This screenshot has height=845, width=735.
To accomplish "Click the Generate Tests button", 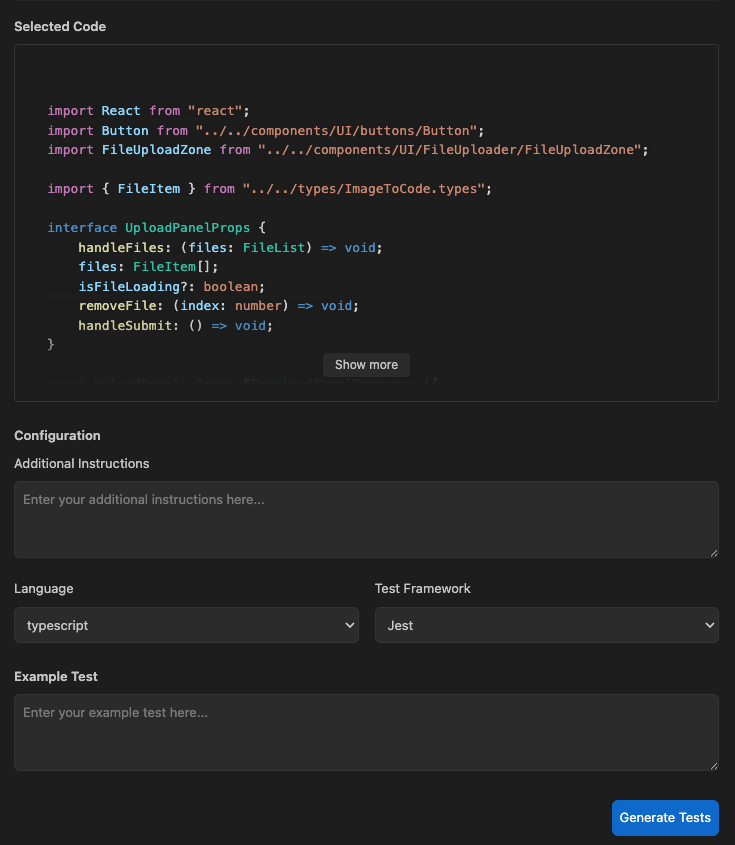I will pyautogui.click(x=665, y=818).
